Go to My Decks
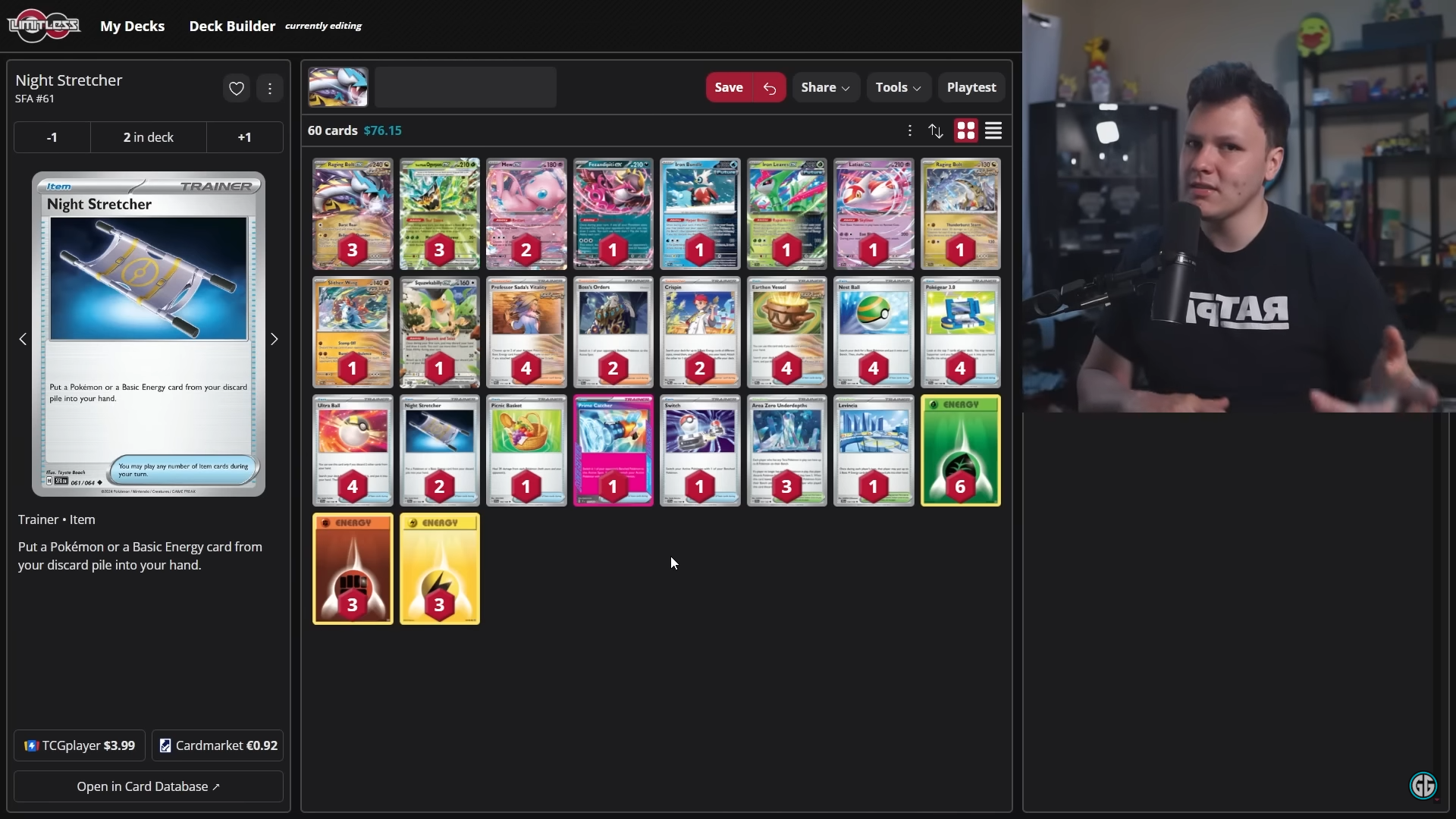The image size is (1456, 819). pyautogui.click(x=133, y=26)
